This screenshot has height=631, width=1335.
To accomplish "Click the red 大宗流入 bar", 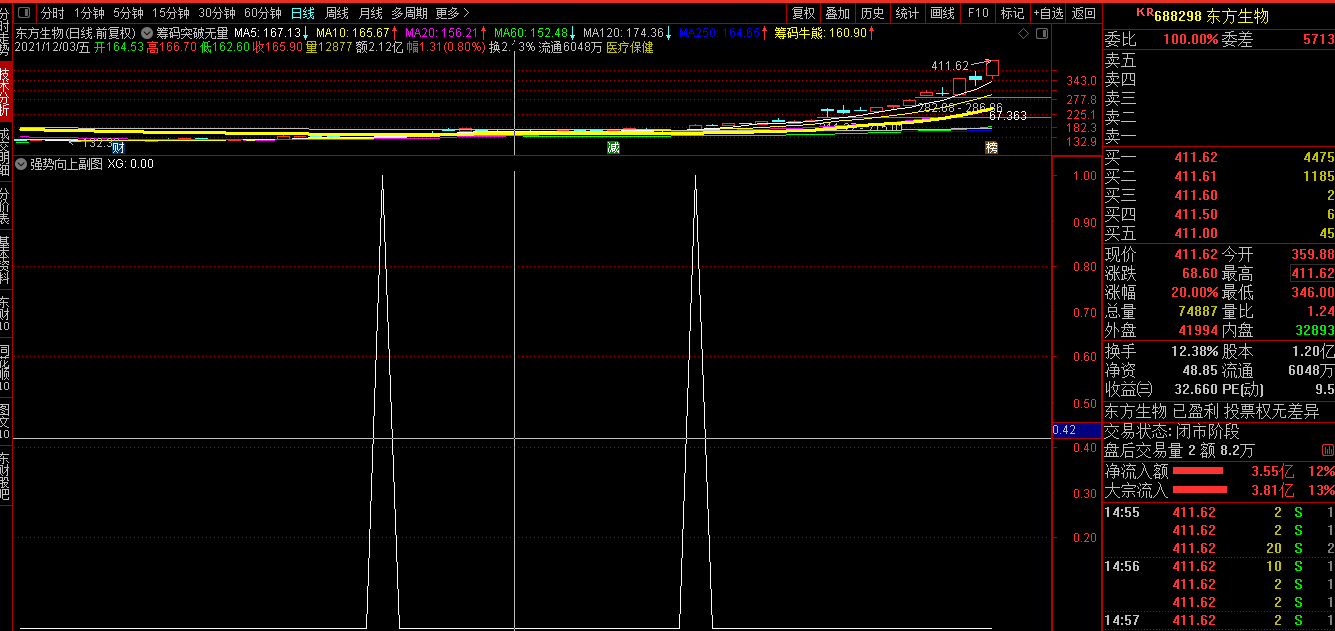I will [x=1200, y=490].
